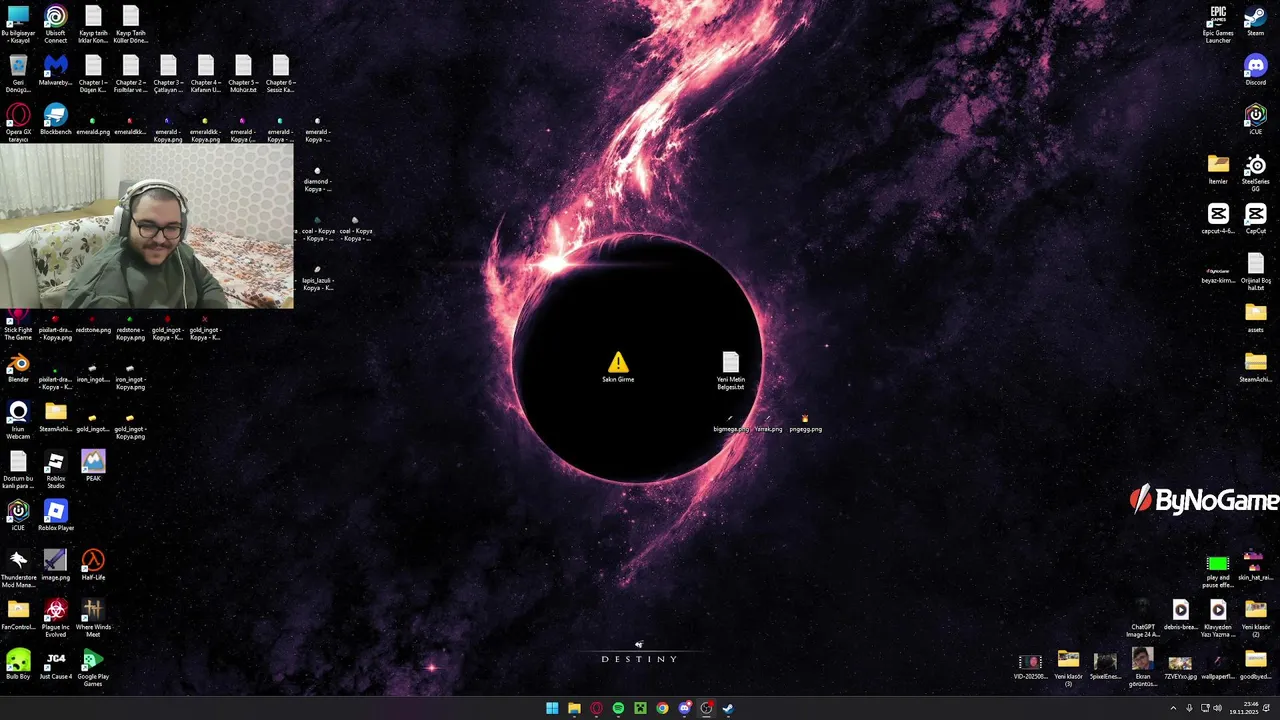
Task: Open the Thunderstore Mod Manager shortcut
Action: click(18, 568)
